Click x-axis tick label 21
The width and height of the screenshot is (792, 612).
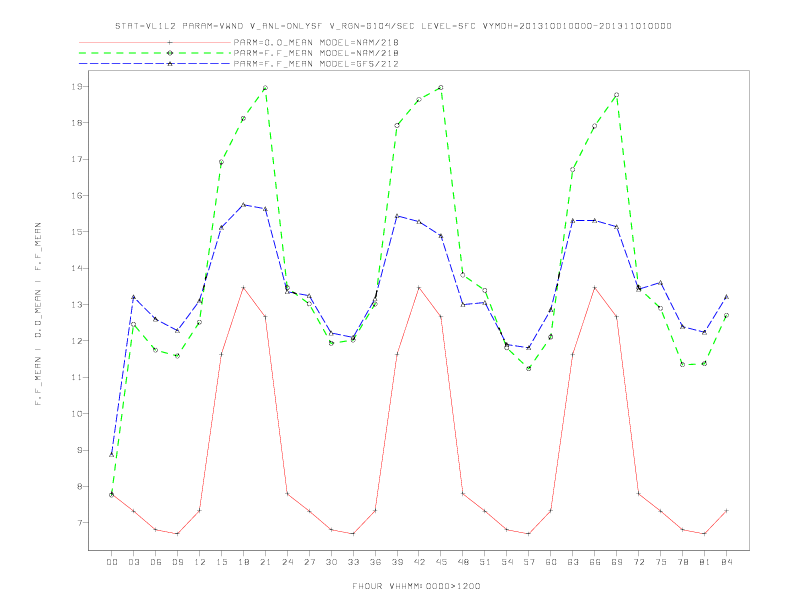tap(265, 562)
